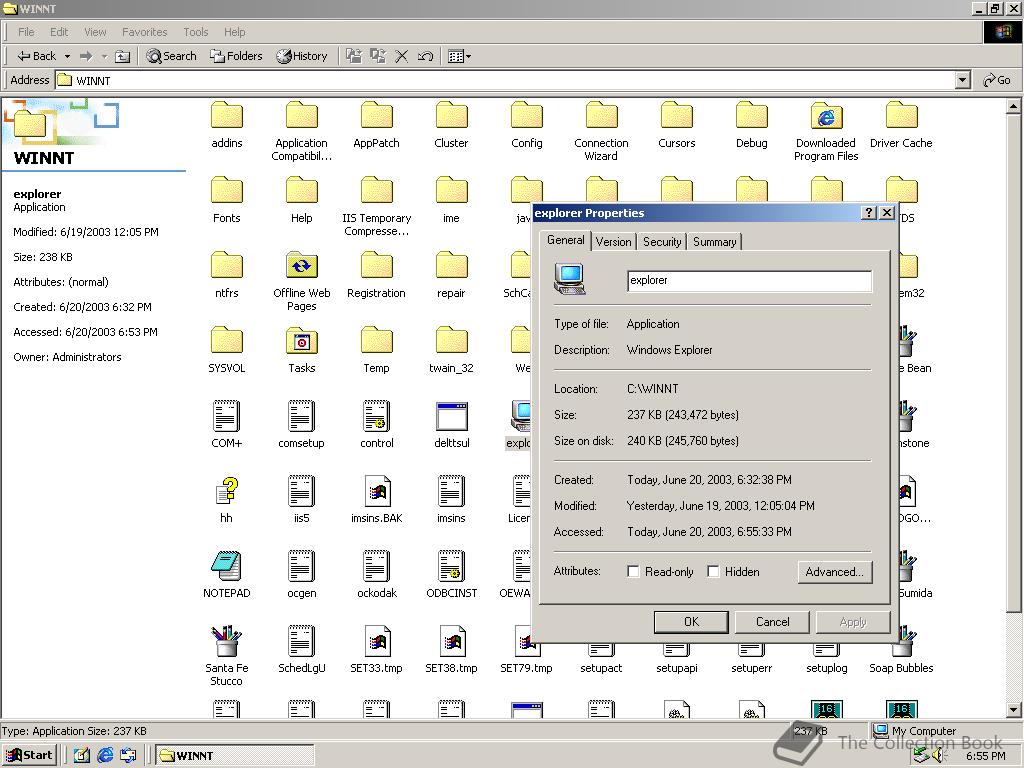This screenshot has height=768, width=1024.
Task: Click the dialog's help question-mark button
Action: (868, 213)
